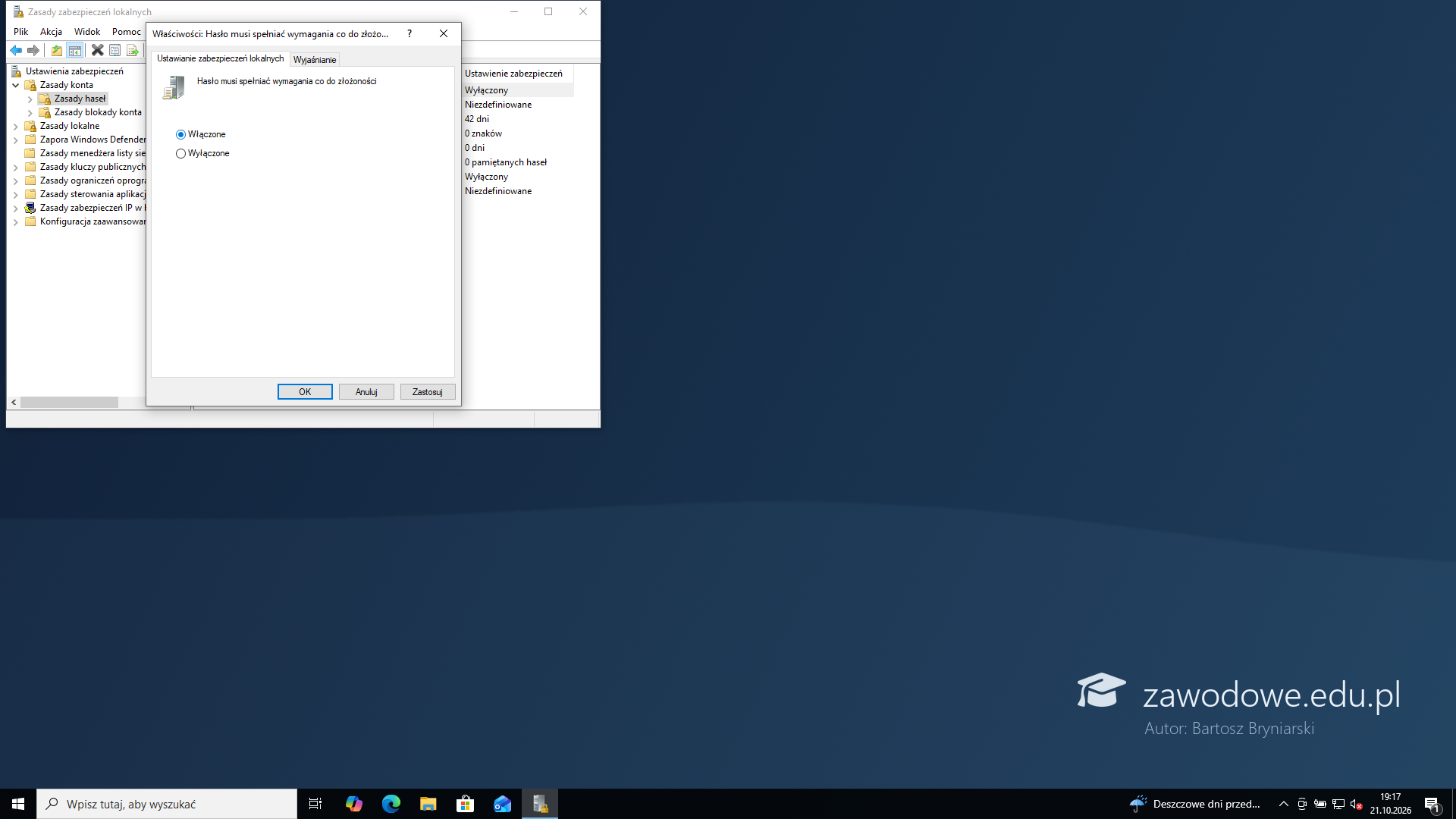Viewport: 1456px width, 819px height.
Task: Expand the Zasady blokady konta node
Action: (x=30, y=112)
